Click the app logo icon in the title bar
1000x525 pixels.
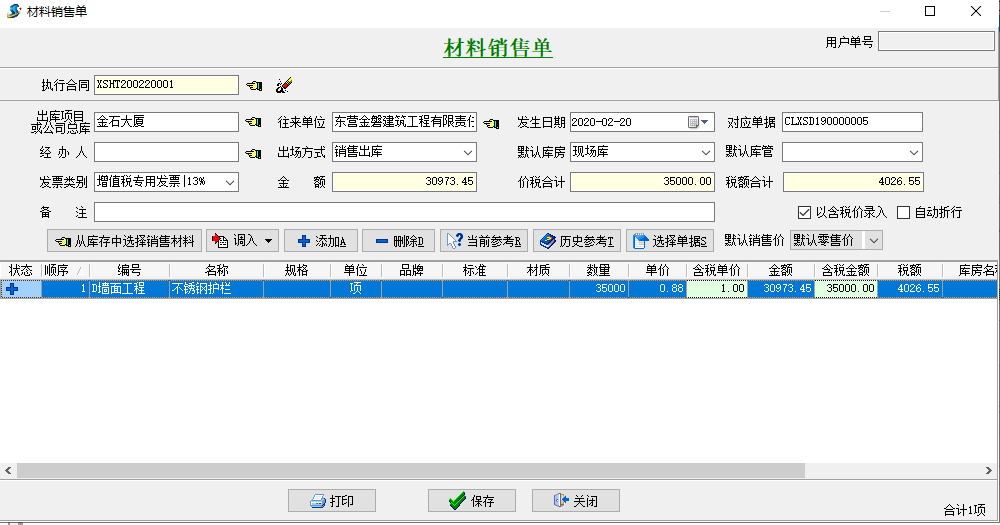pyautogui.click(x=13, y=11)
